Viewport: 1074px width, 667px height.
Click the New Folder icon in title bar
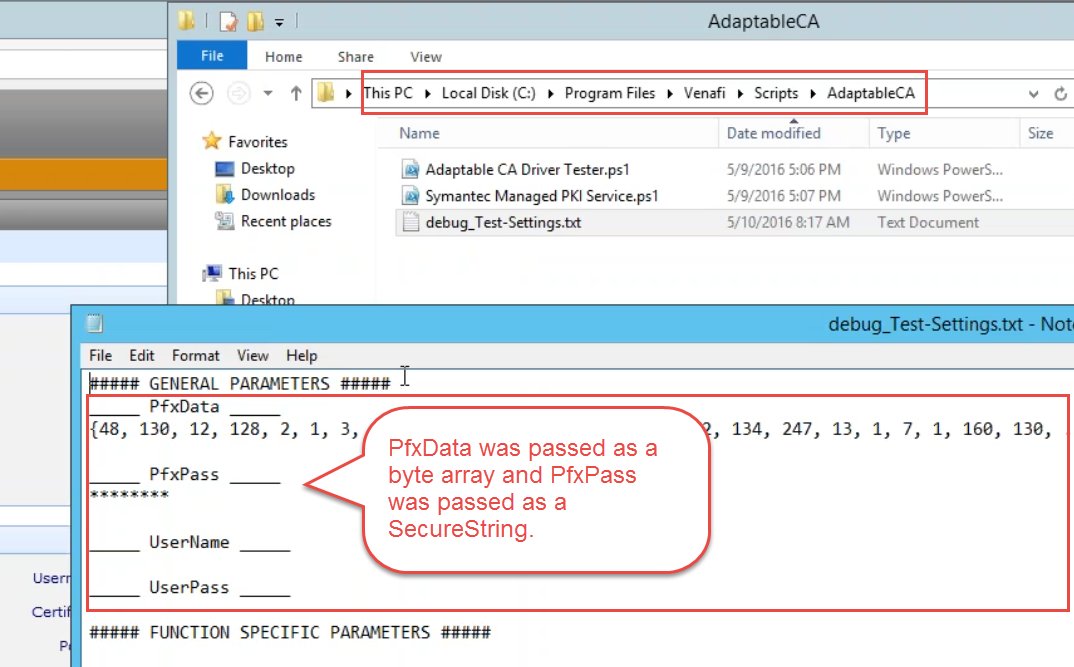click(x=255, y=21)
